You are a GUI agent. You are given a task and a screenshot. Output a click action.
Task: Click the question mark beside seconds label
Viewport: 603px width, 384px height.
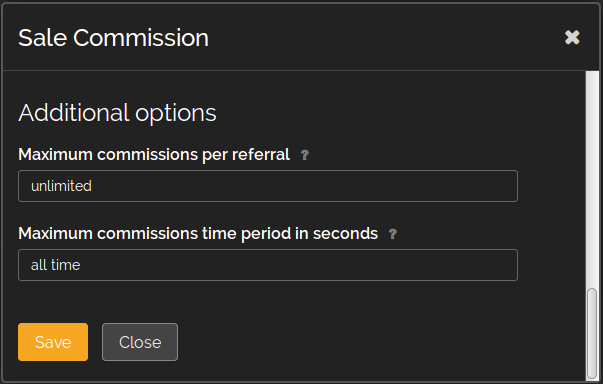pyautogui.click(x=393, y=234)
